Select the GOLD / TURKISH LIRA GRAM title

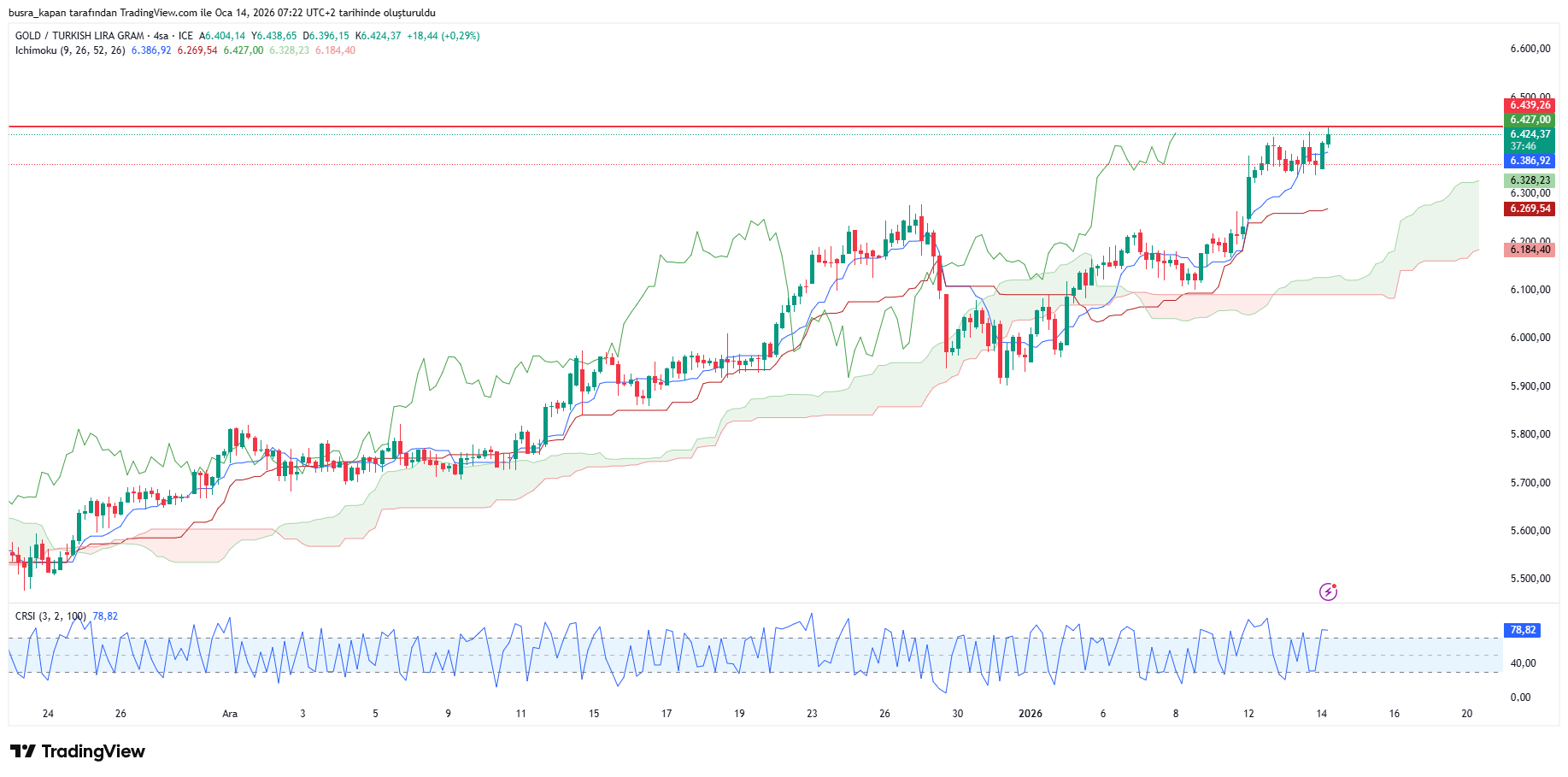click(79, 36)
